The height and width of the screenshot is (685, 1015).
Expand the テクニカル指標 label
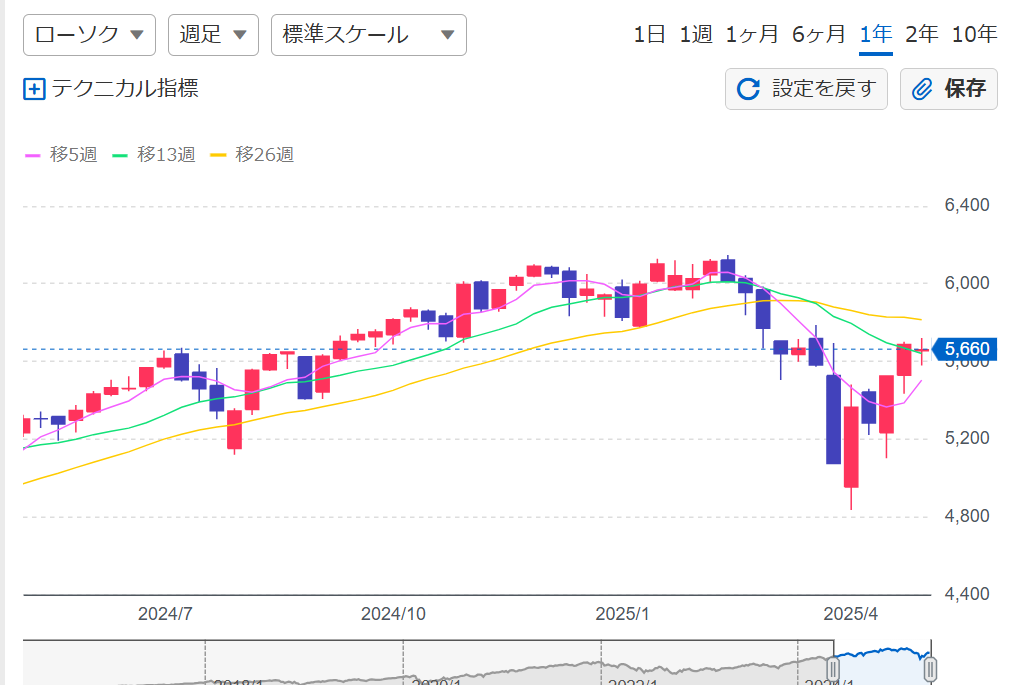(125, 88)
